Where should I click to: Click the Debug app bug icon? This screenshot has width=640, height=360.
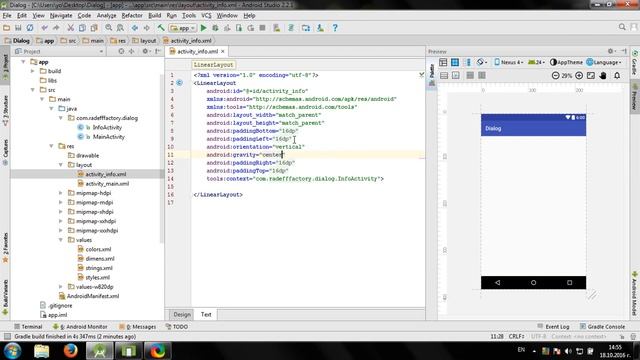point(215,28)
